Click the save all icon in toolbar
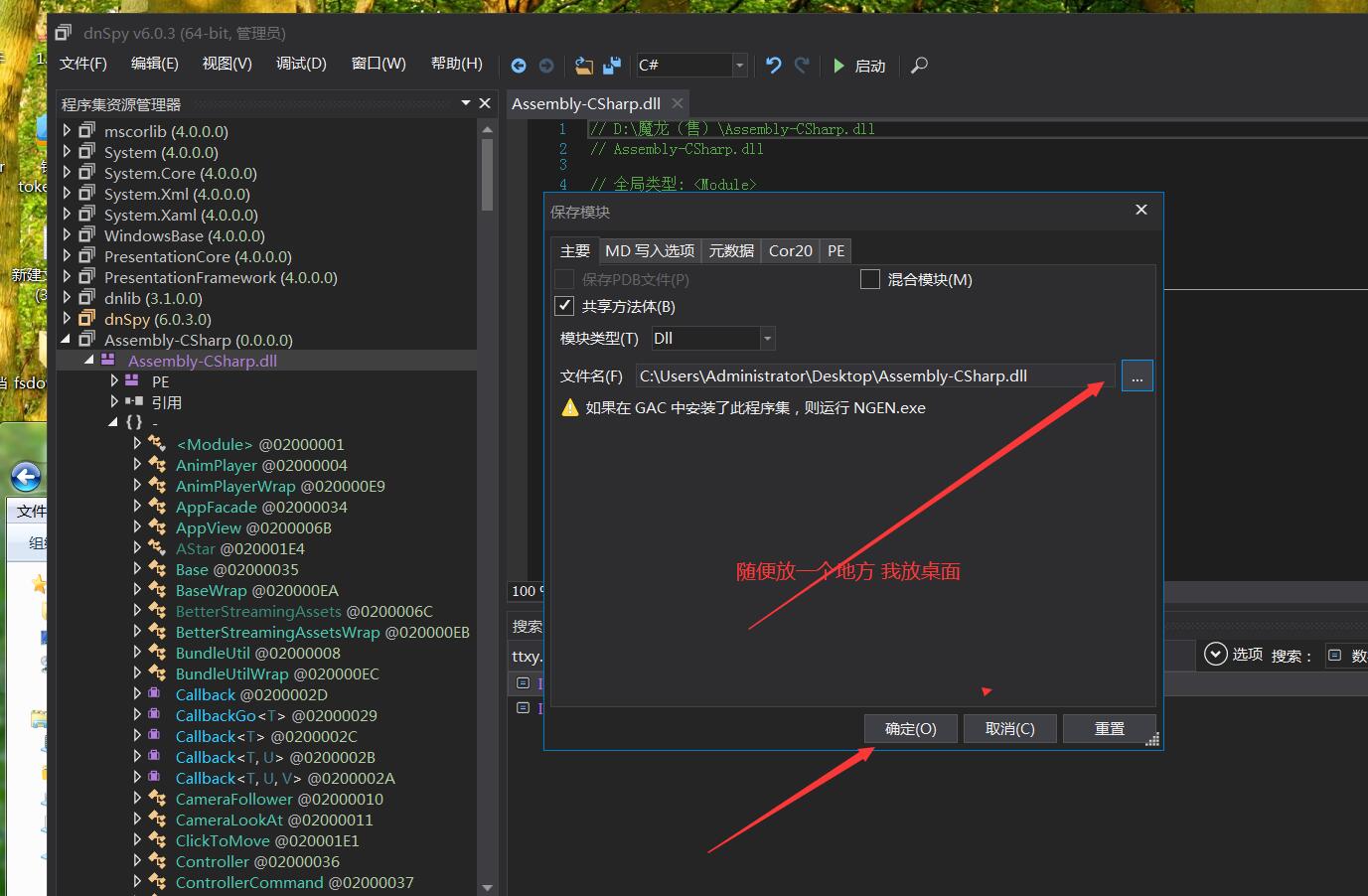The height and width of the screenshot is (896, 1368). click(612, 66)
